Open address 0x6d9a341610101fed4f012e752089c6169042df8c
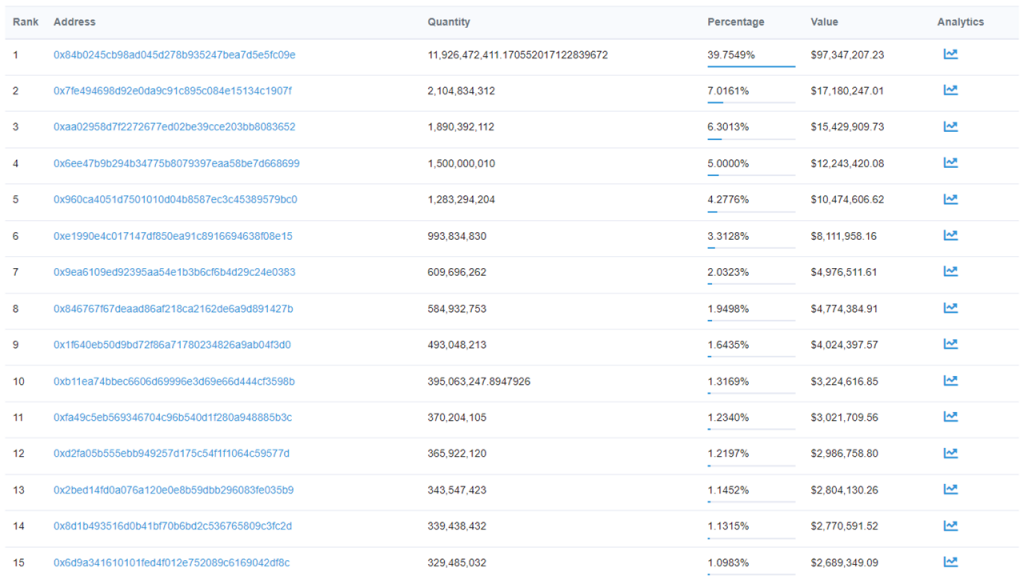The height and width of the screenshot is (576, 1024). coord(172,562)
